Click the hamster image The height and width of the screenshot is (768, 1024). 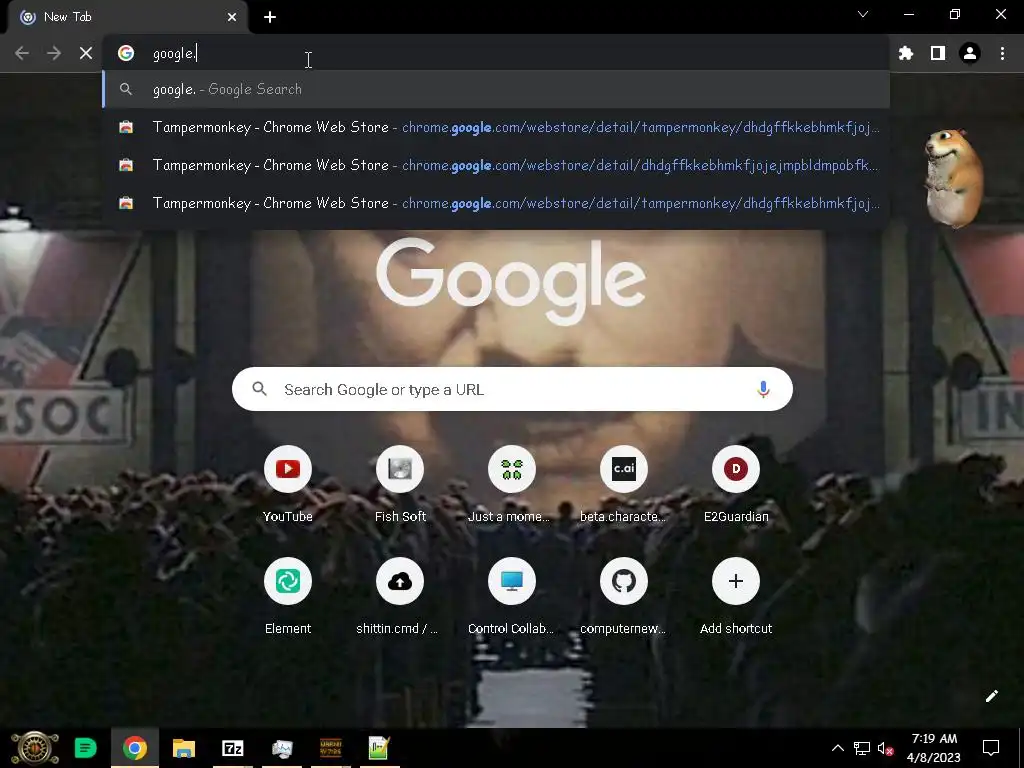tap(953, 178)
